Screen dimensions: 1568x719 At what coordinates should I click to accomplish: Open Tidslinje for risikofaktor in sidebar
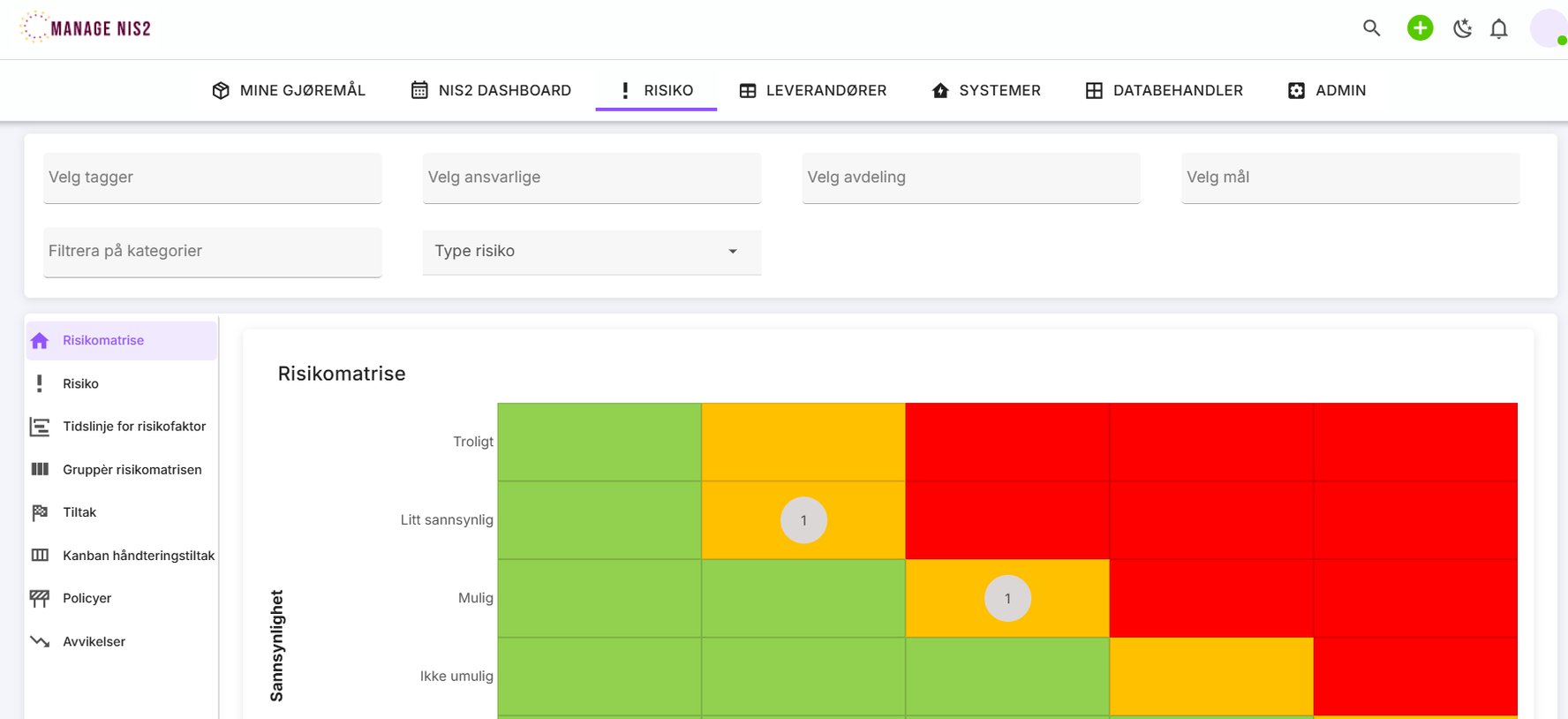click(133, 427)
